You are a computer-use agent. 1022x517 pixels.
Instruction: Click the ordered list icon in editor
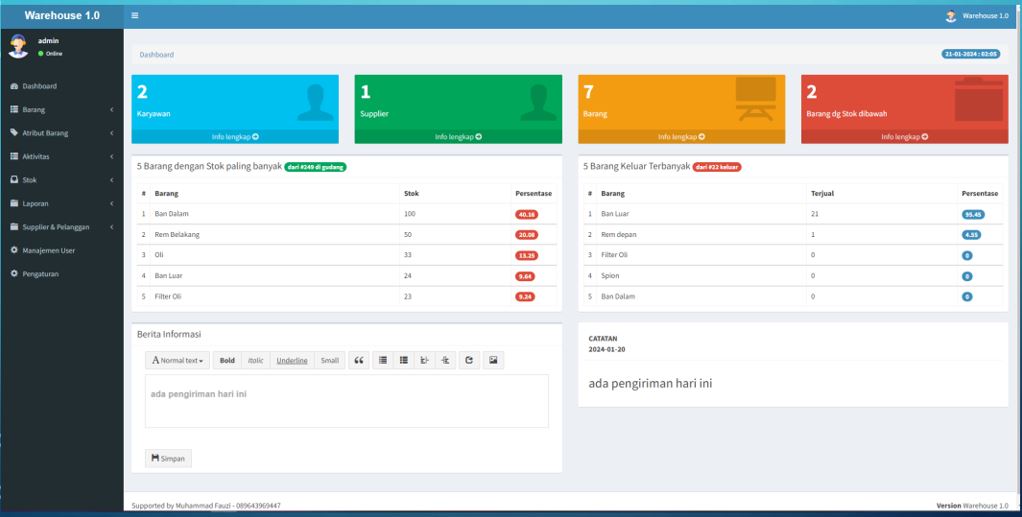pos(404,360)
